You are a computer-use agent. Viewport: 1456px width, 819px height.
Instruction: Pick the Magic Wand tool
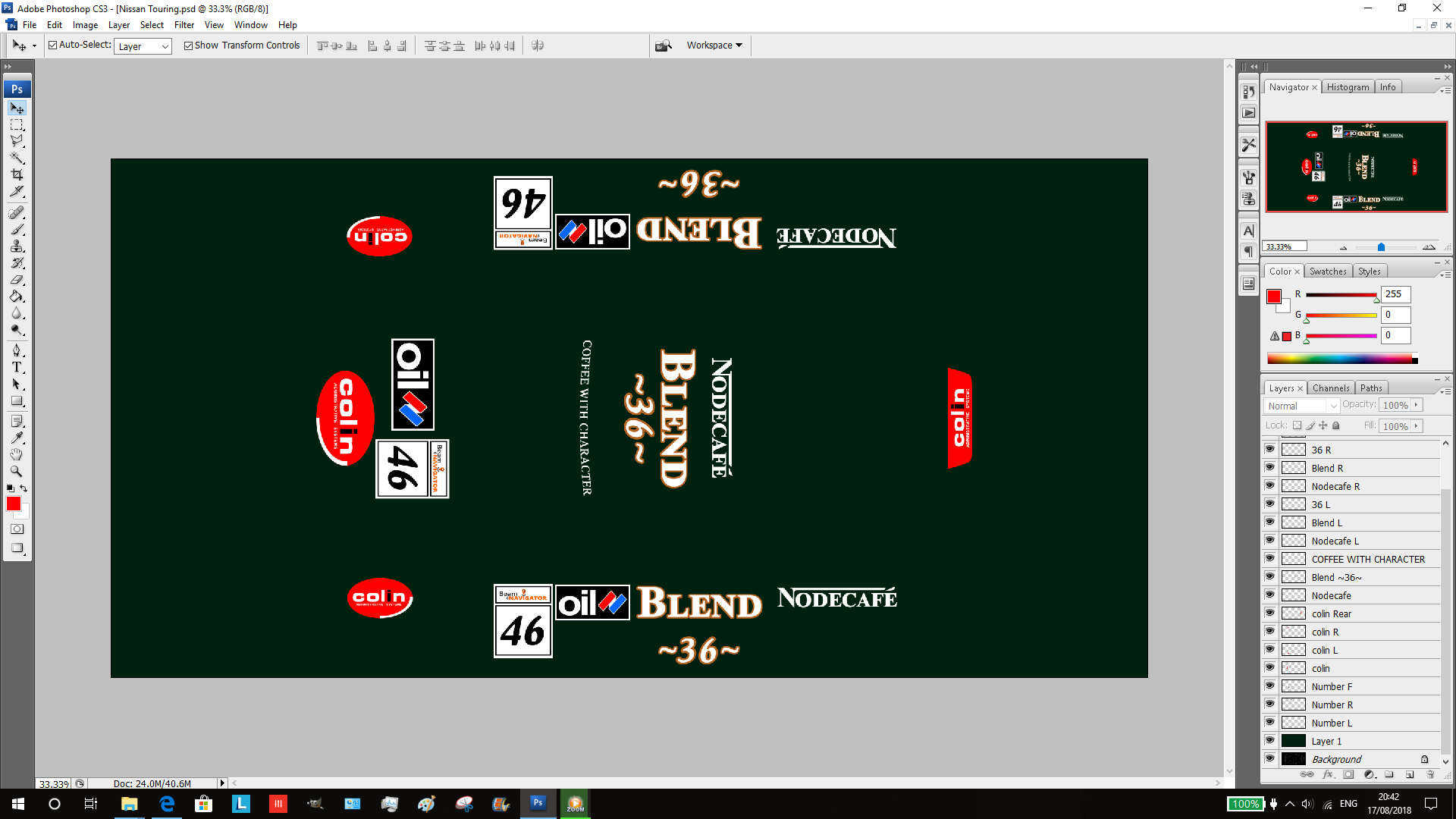(x=17, y=158)
